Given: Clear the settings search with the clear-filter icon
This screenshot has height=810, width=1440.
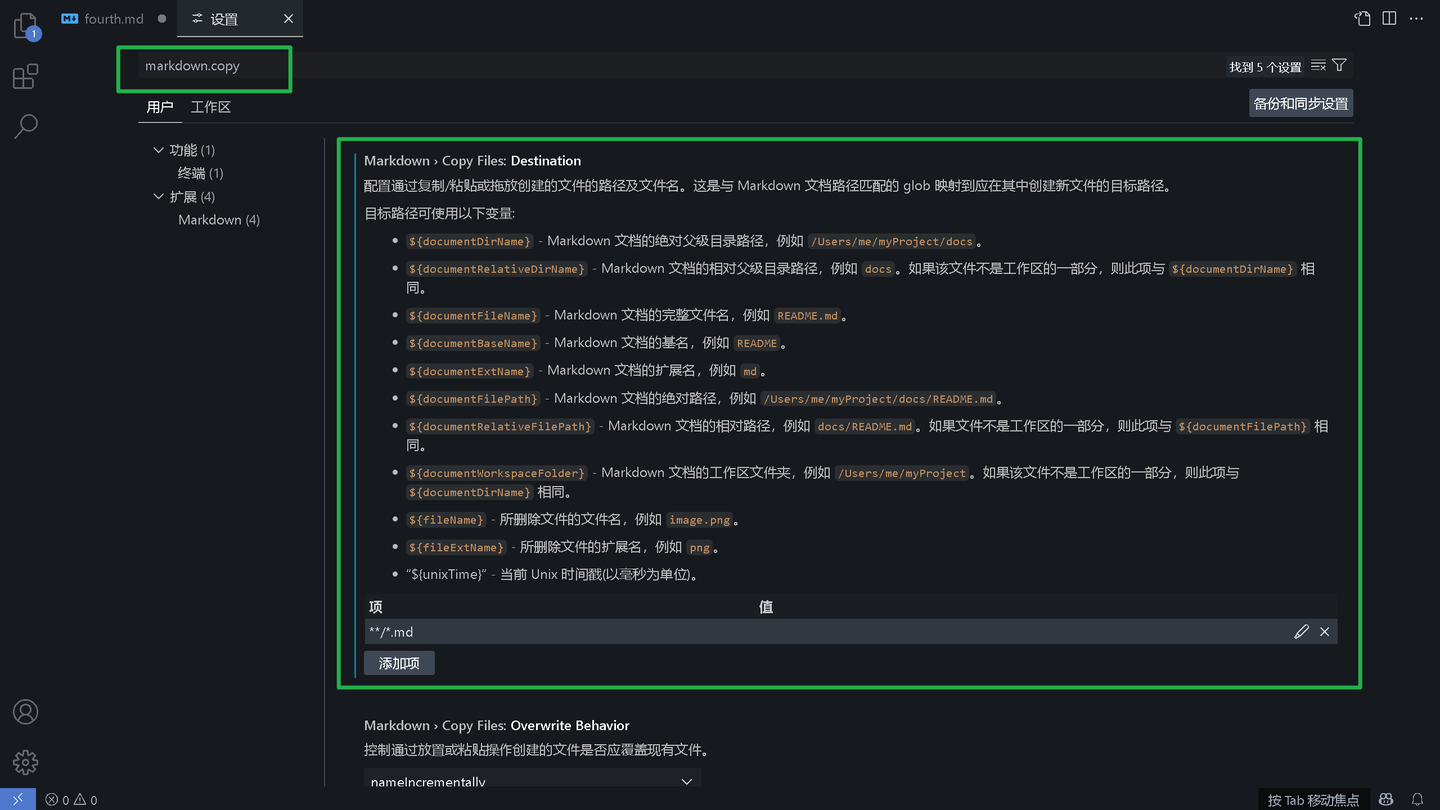Looking at the screenshot, I should (x=1317, y=65).
